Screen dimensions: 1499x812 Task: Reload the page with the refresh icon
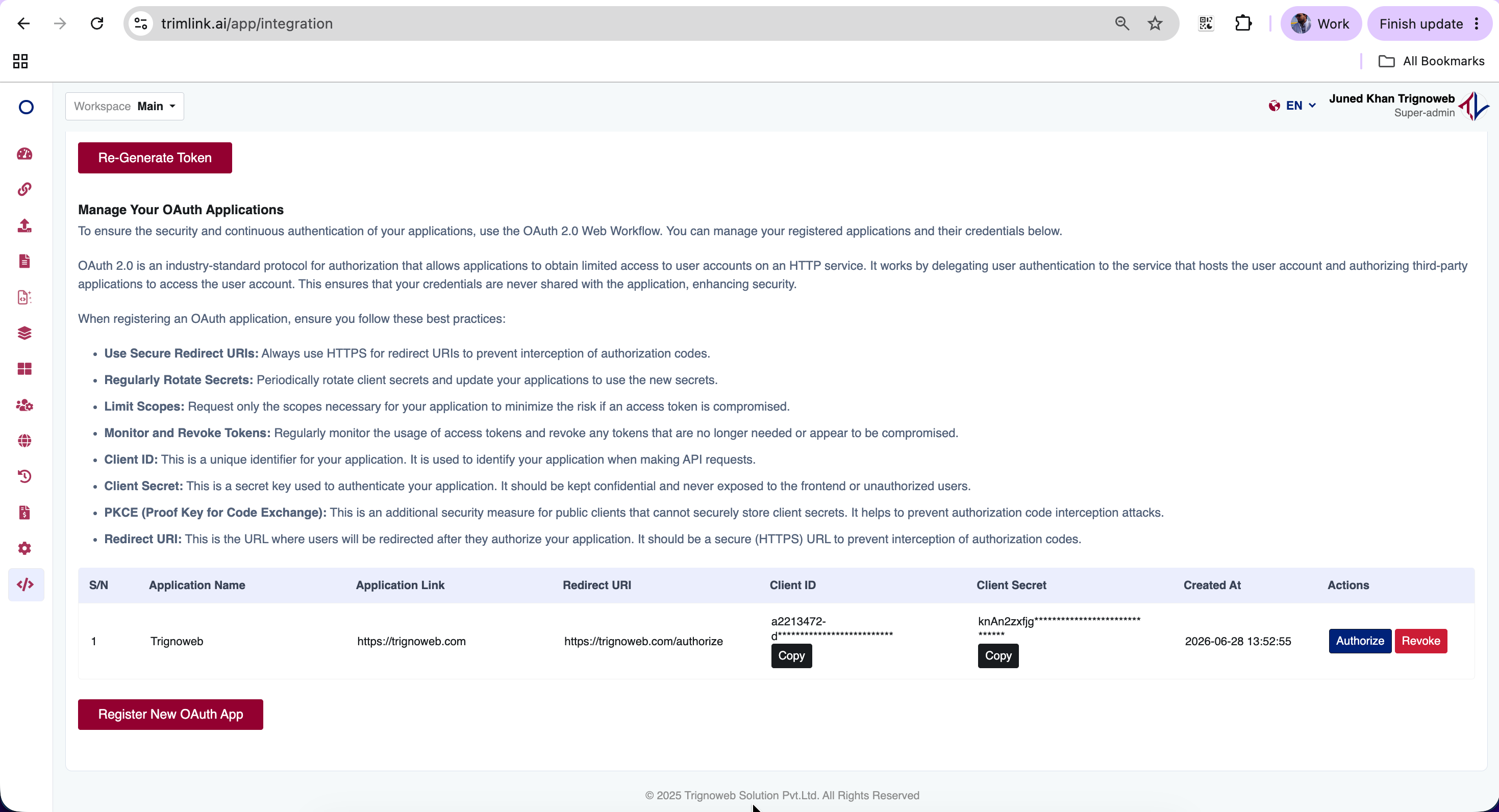coord(97,23)
